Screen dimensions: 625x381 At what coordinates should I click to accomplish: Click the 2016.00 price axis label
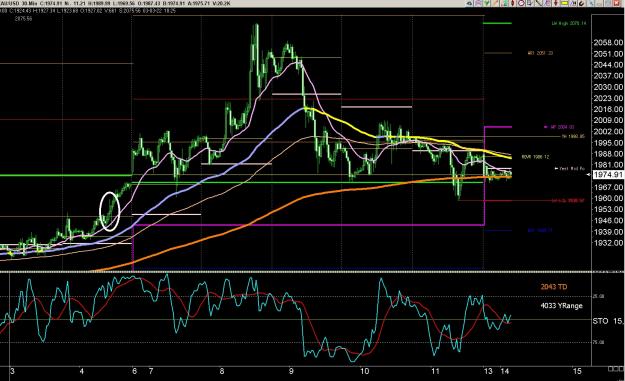pyautogui.click(x=608, y=109)
